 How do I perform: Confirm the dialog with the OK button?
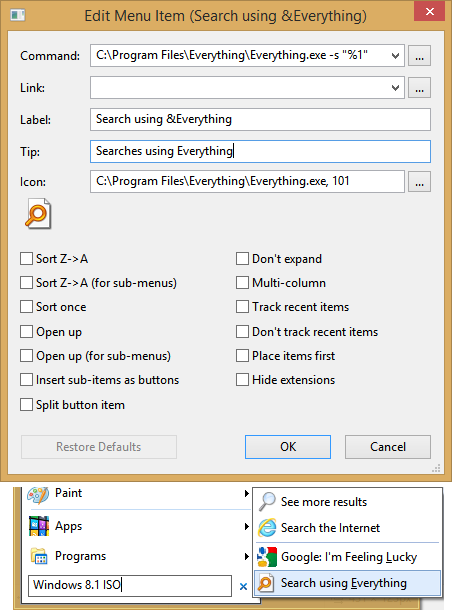click(288, 447)
